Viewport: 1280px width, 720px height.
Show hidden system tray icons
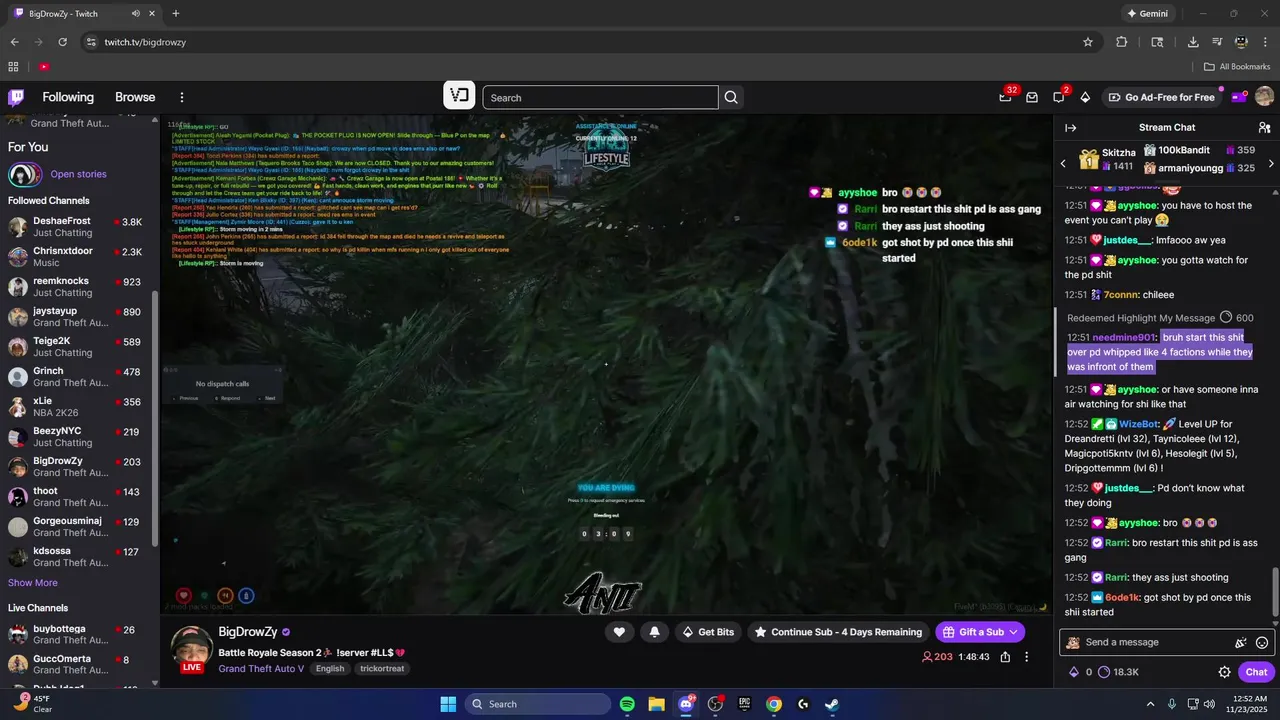coord(1150,704)
